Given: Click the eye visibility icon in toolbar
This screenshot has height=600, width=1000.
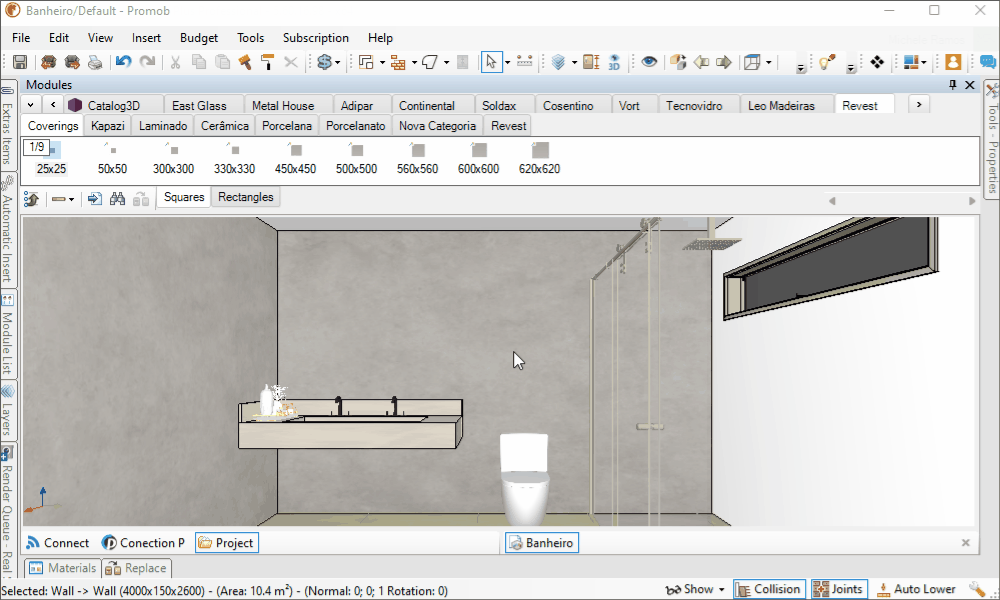Looking at the screenshot, I should [x=650, y=62].
